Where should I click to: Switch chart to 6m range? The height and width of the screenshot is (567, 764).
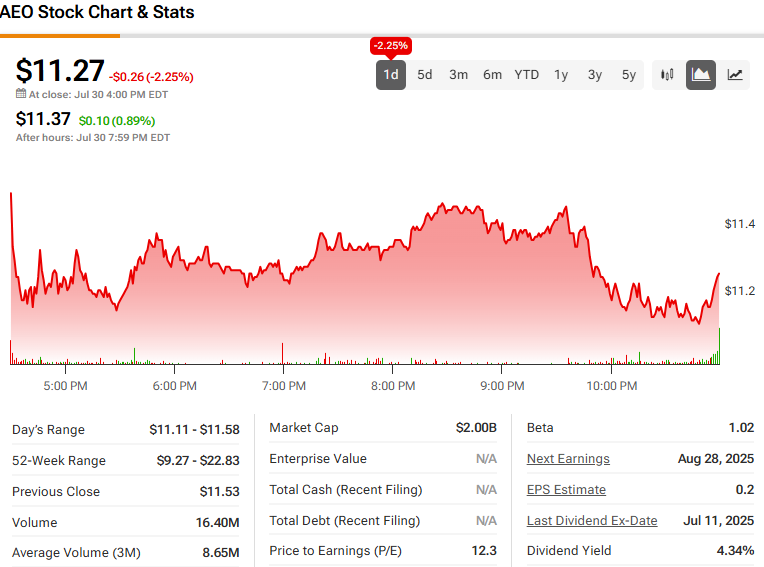pyautogui.click(x=493, y=75)
